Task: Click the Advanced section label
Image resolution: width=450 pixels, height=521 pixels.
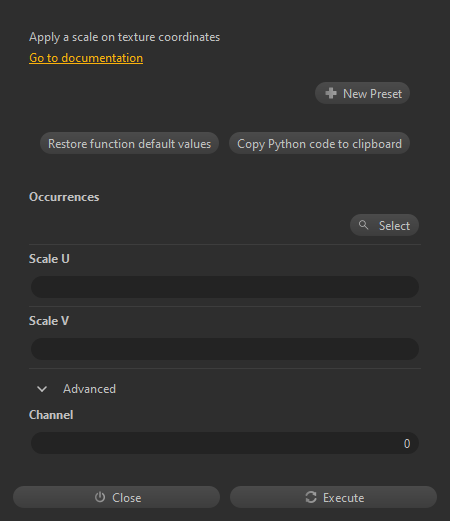Action: tap(89, 389)
